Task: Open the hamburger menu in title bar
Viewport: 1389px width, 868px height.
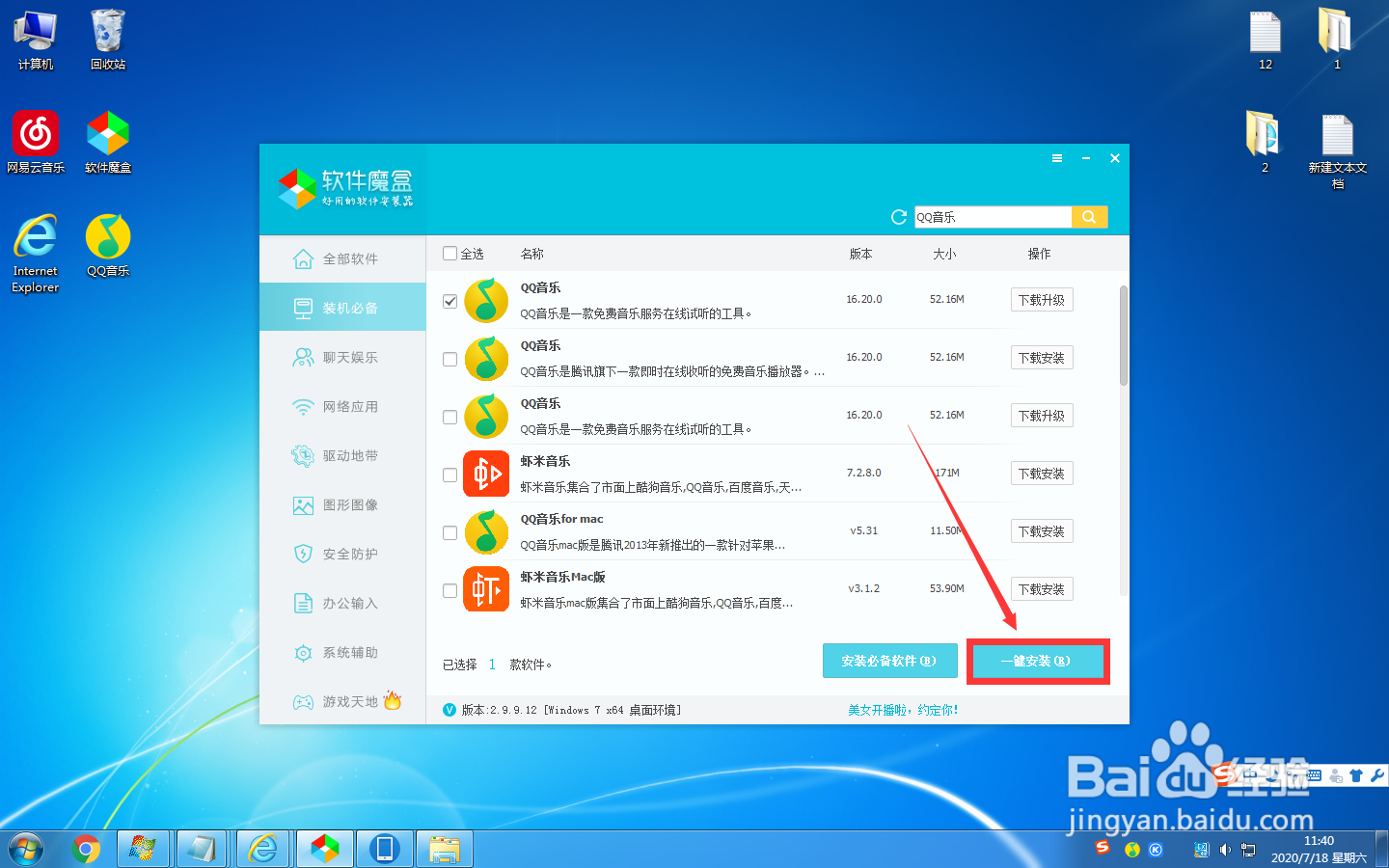Action: pos(1057,158)
